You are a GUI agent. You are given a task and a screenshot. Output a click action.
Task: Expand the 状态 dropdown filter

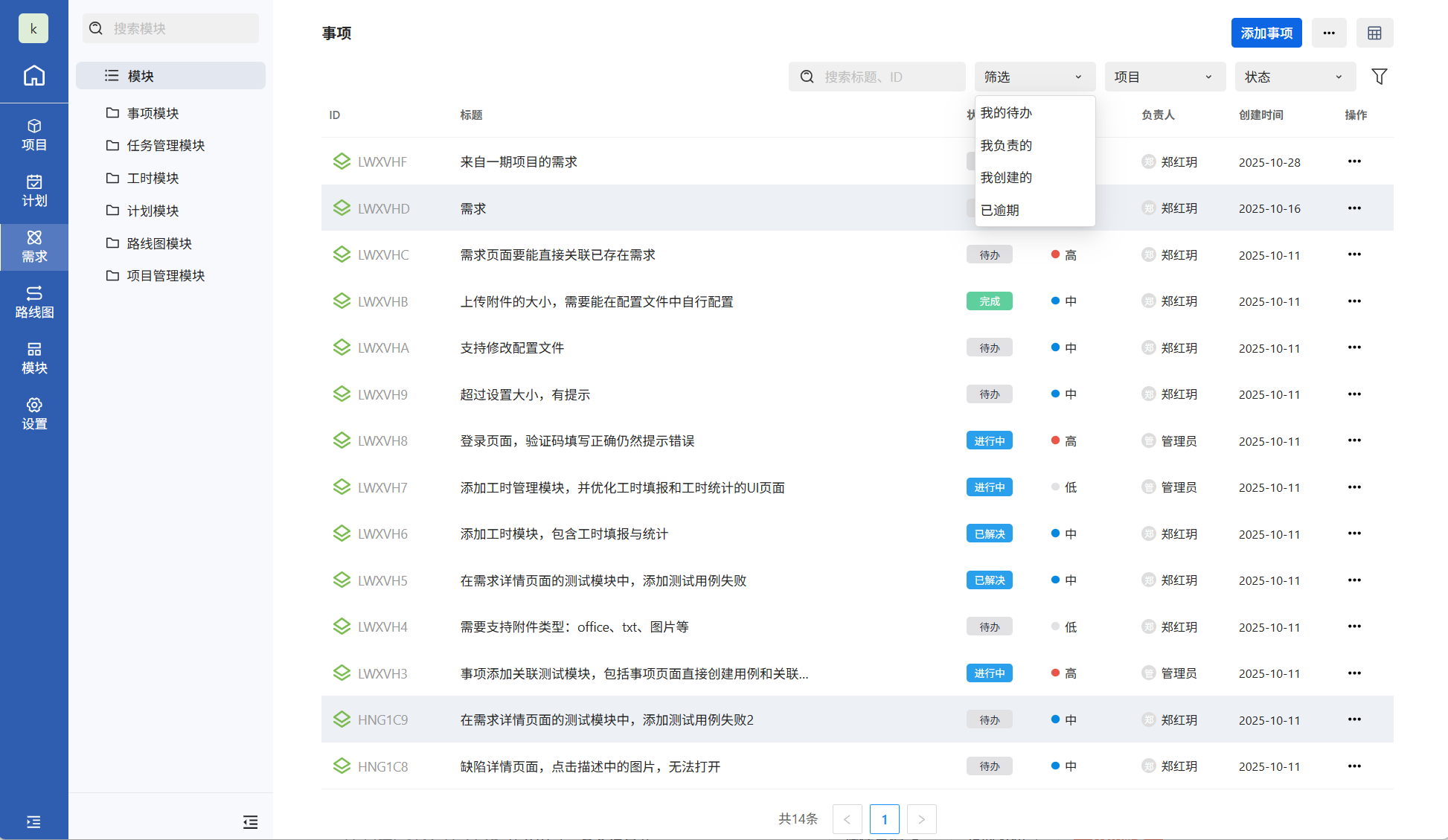tap(1295, 77)
